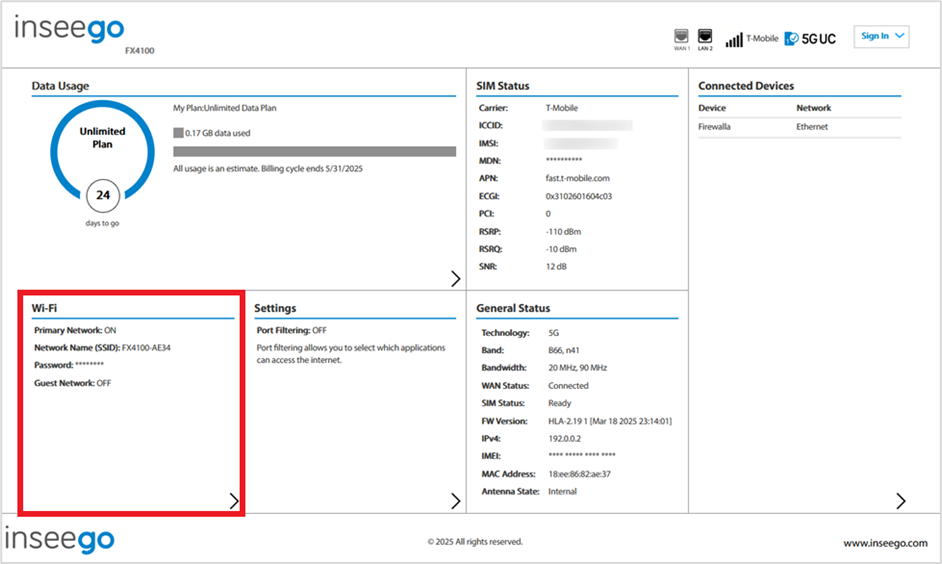Click the Ethernet network cell
Screen dimensions: 942x564
tap(812, 127)
